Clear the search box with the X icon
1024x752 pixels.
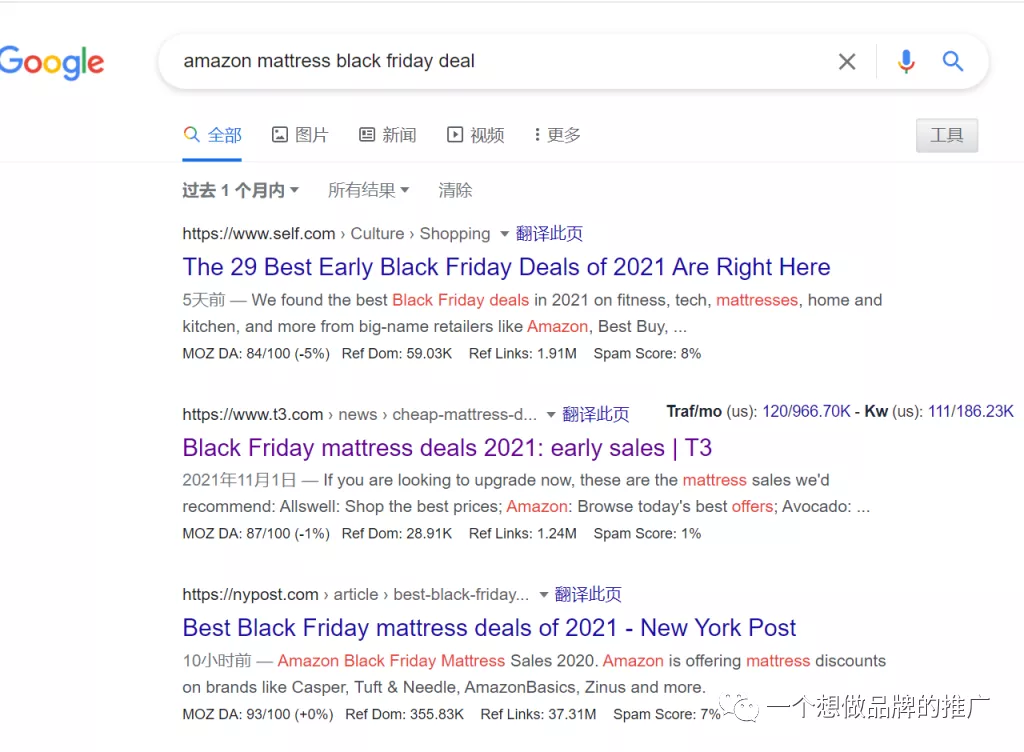tap(846, 62)
